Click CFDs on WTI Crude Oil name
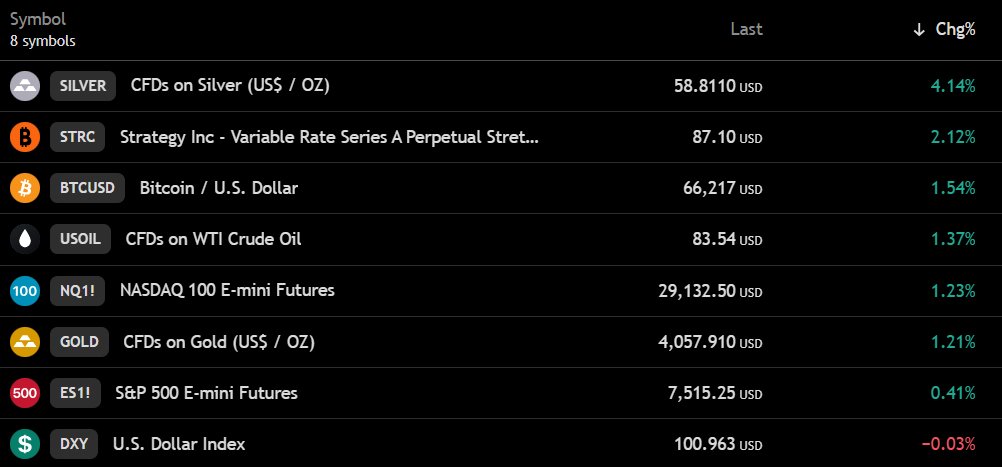Screen dimensions: 1002x467 pos(213,239)
